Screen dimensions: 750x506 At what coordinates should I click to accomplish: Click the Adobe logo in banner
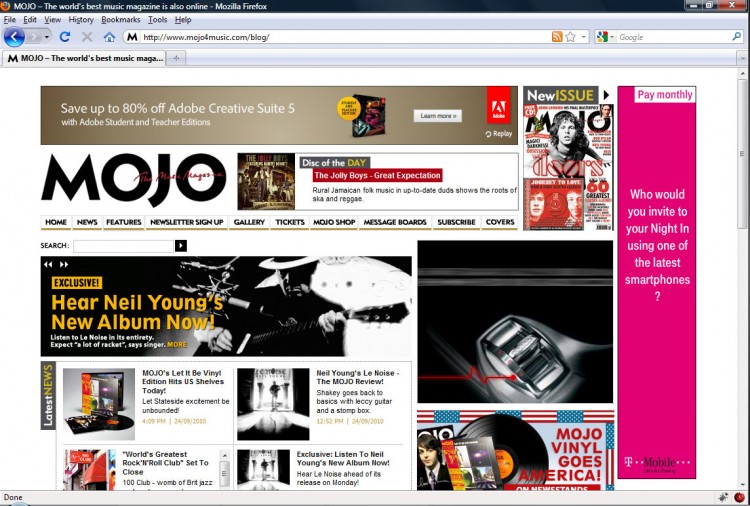point(498,106)
